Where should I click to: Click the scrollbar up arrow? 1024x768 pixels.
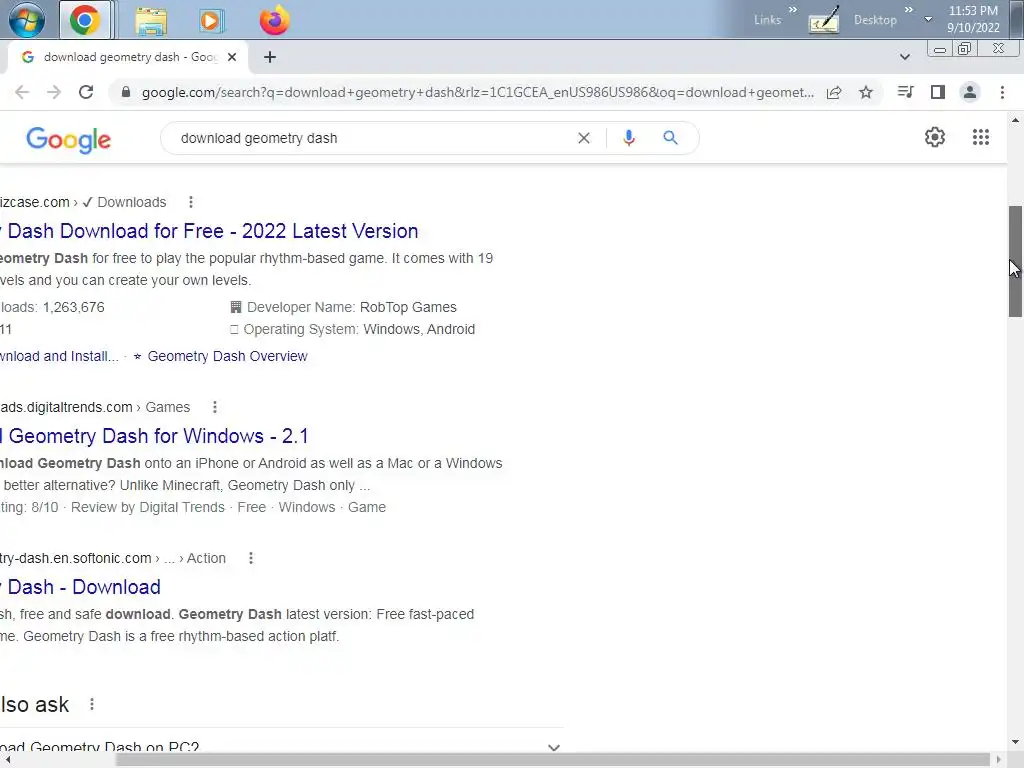1015,120
